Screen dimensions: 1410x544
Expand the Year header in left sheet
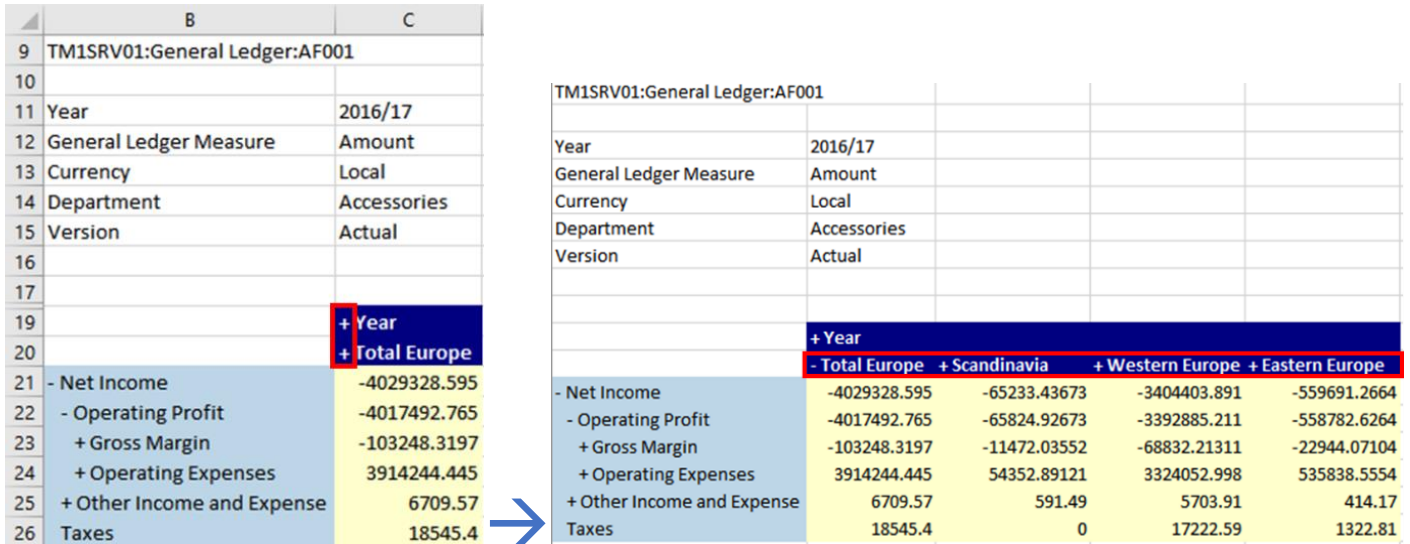point(345,322)
